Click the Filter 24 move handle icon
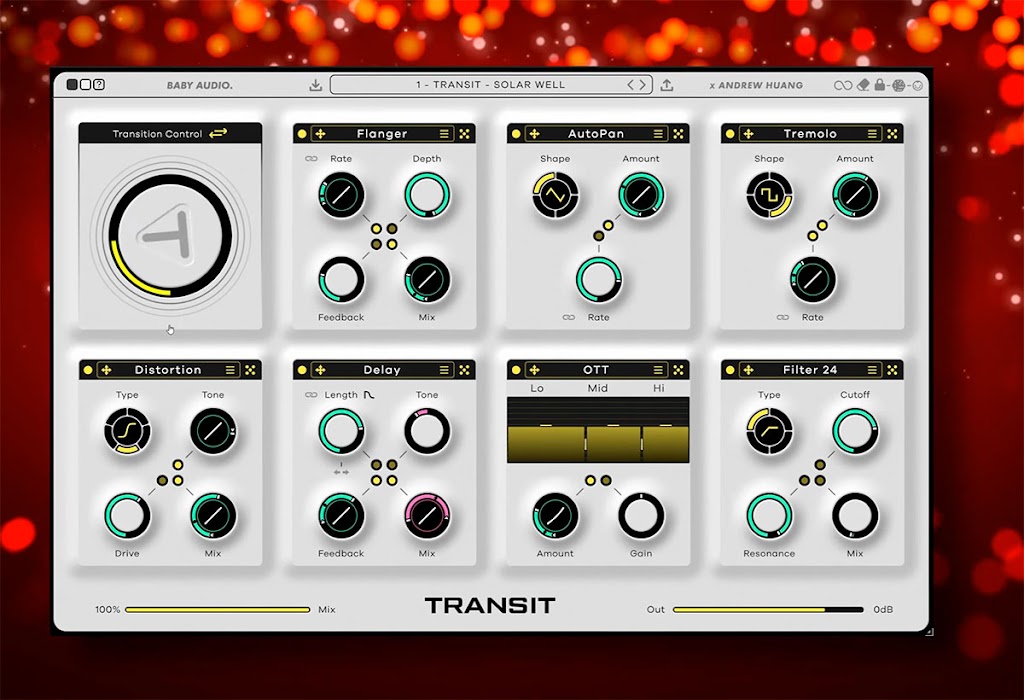The image size is (1024, 700). (748, 370)
